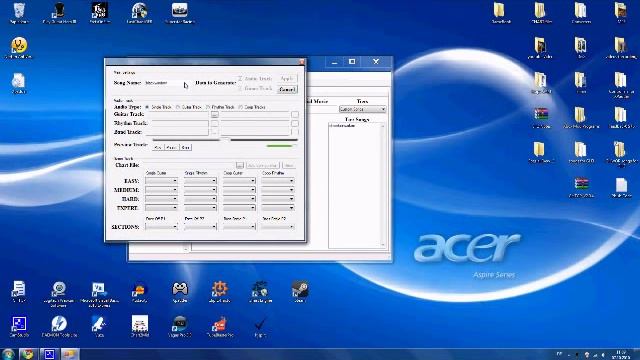Tick the box ending Rhythm Track row
This screenshot has height=360, width=640.
(295, 123)
